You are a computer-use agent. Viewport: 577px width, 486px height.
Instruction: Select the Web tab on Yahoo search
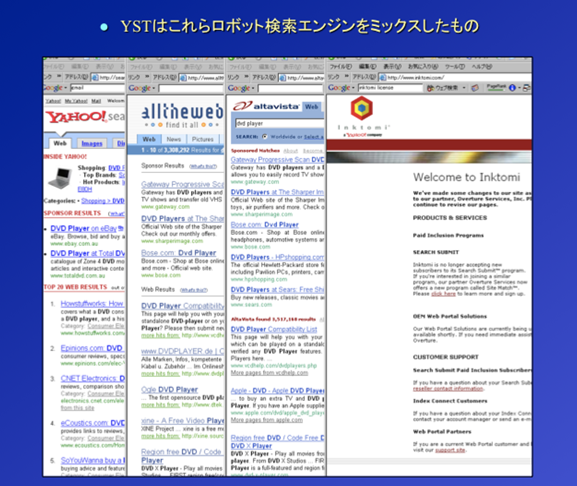[60, 143]
